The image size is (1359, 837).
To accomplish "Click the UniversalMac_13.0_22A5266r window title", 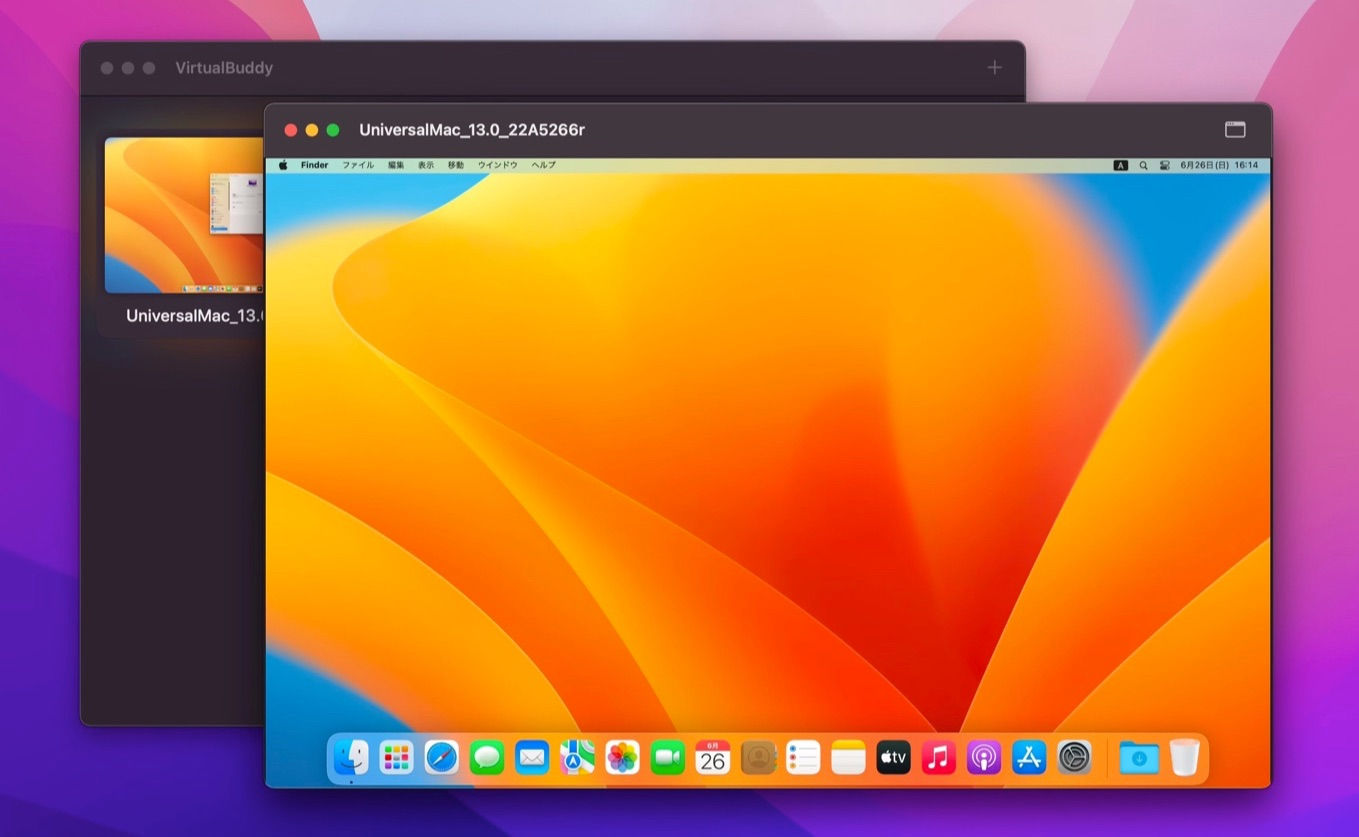I will pyautogui.click(x=472, y=130).
